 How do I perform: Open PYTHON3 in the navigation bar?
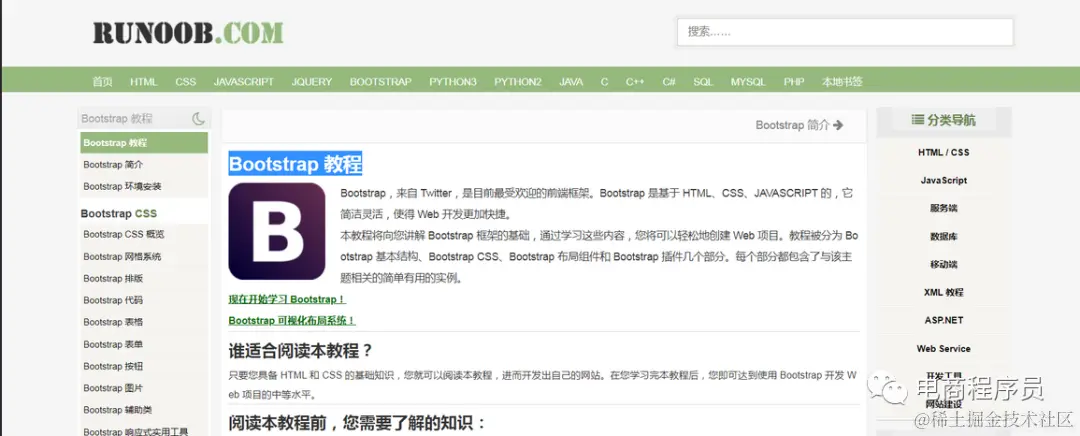453,81
